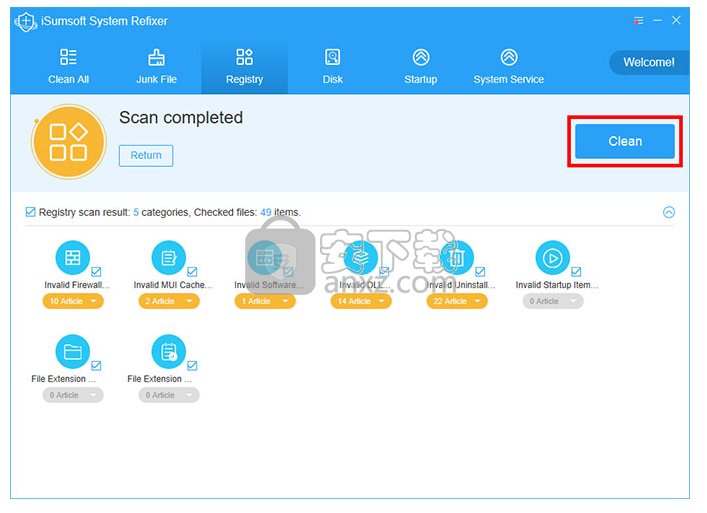Open the Disk scan icon

(333, 57)
